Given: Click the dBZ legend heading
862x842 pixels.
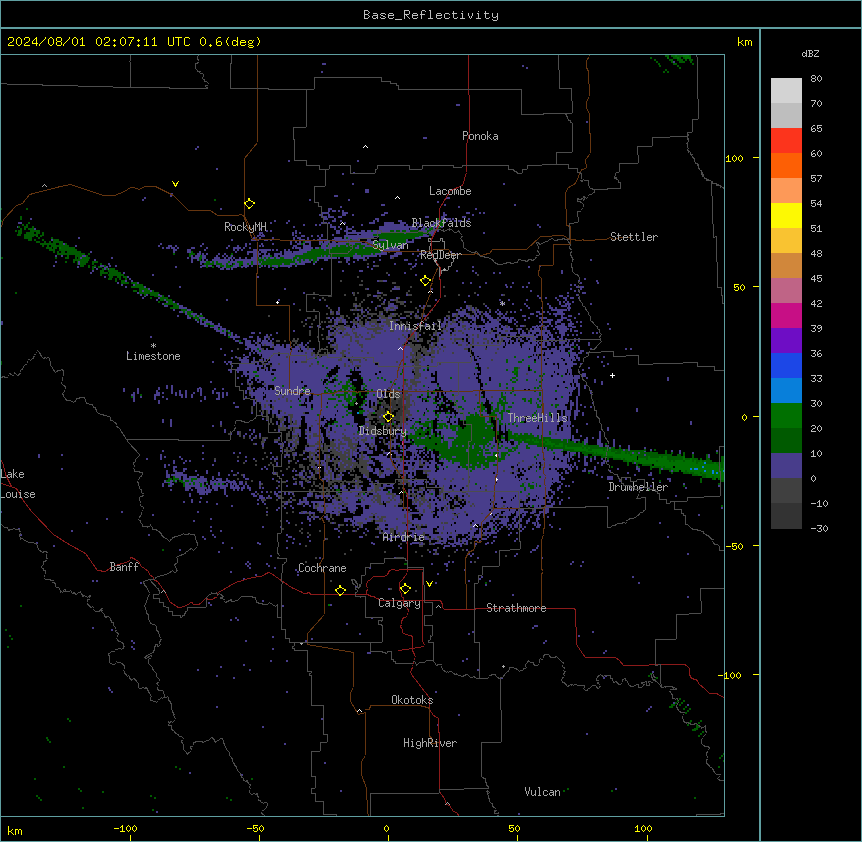Looking at the screenshot, I should tap(810, 54).
